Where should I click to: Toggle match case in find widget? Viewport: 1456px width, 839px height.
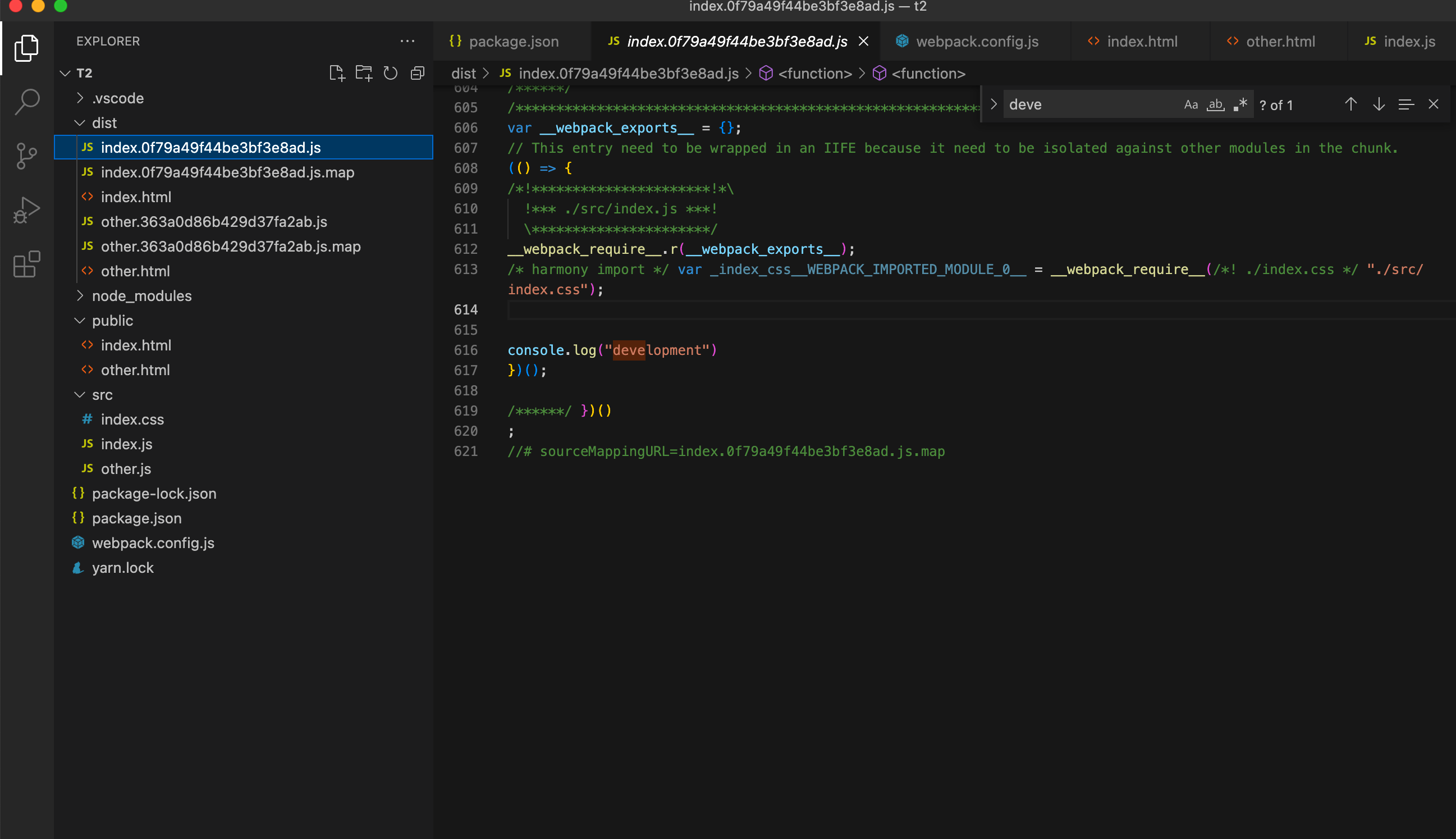point(1191,105)
